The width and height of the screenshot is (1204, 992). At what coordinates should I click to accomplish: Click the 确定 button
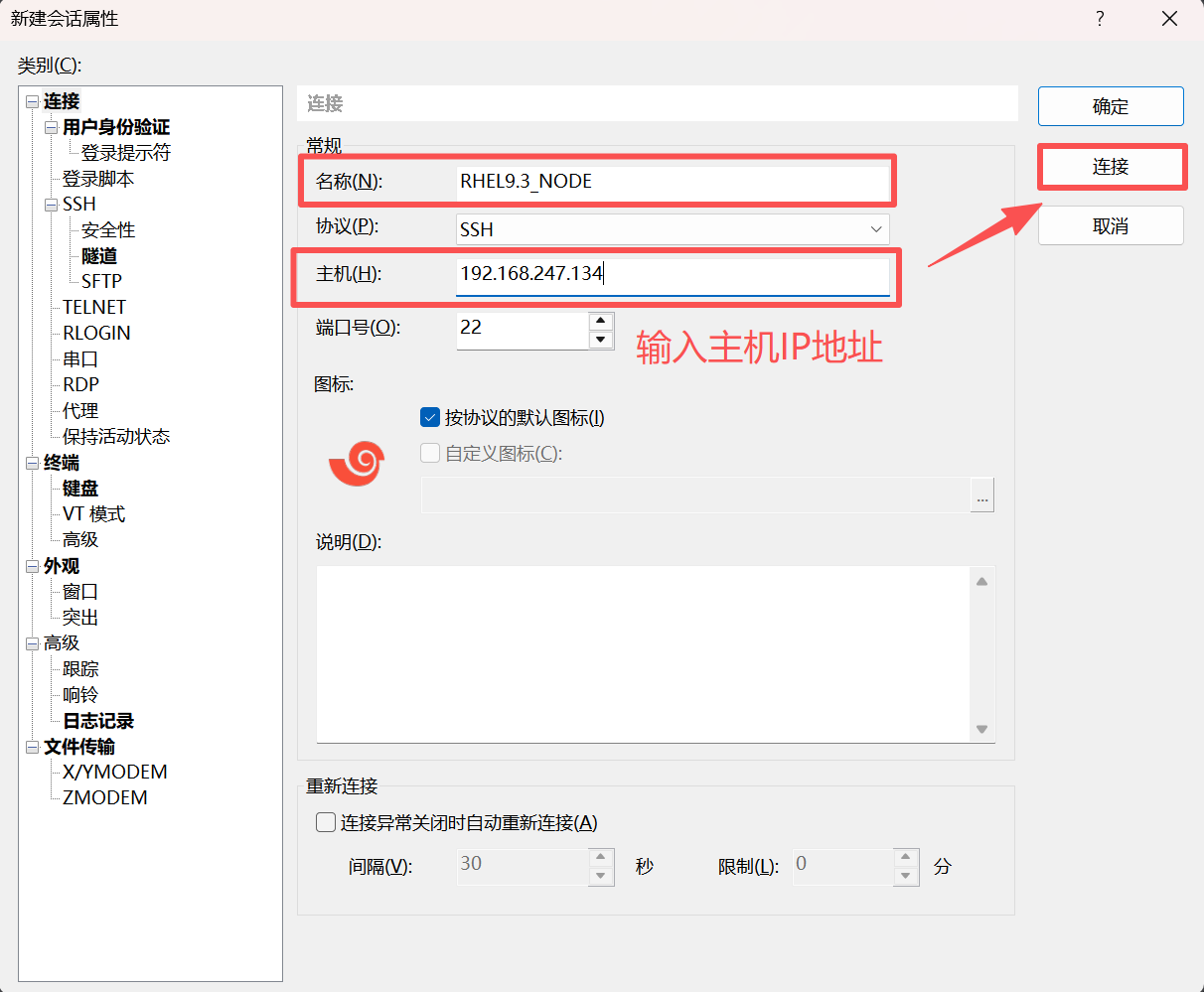1111,106
